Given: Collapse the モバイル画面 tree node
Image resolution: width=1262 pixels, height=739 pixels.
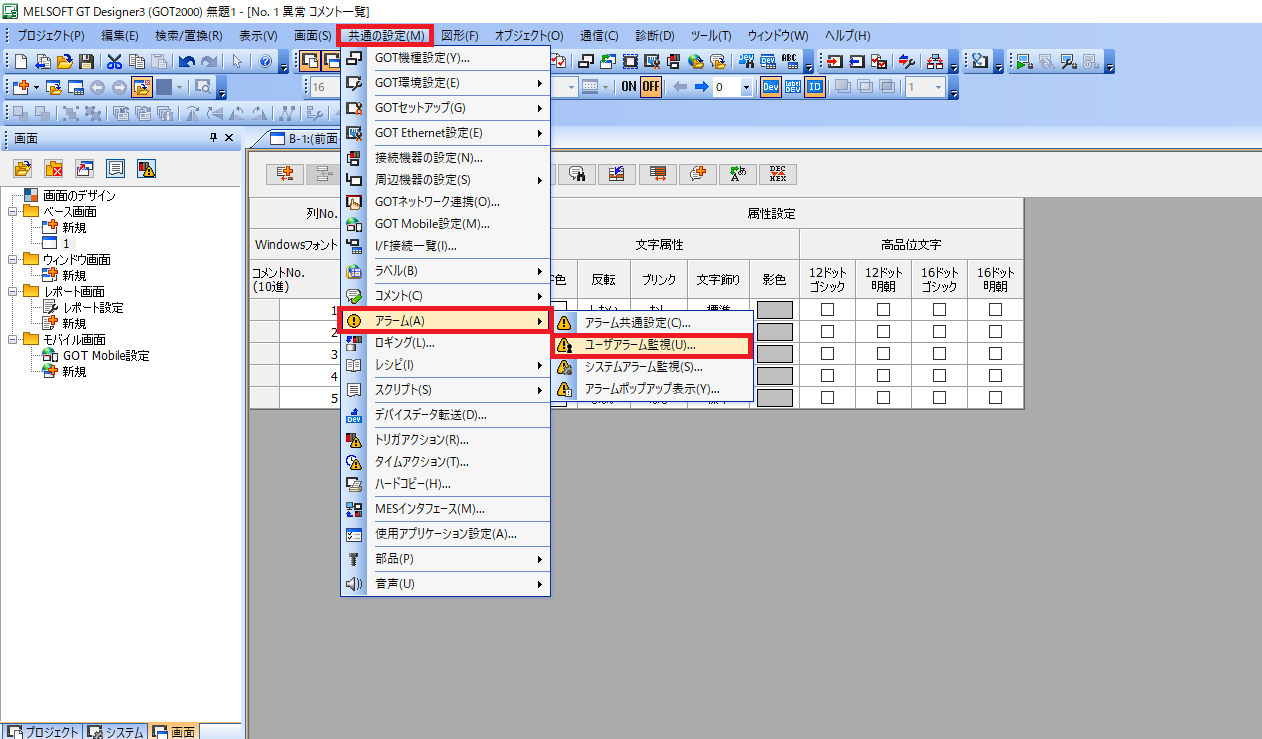Looking at the screenshot, I should [12, 340].
